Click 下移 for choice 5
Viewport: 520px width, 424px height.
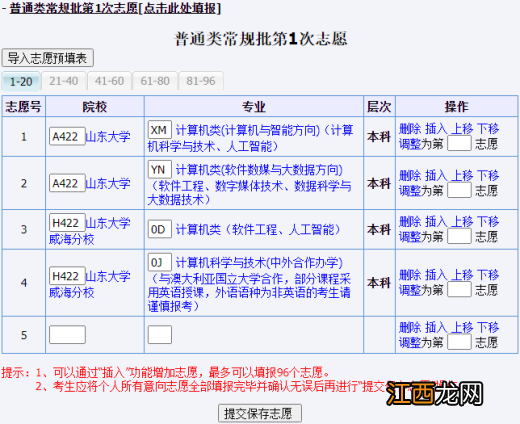[488, 327]
